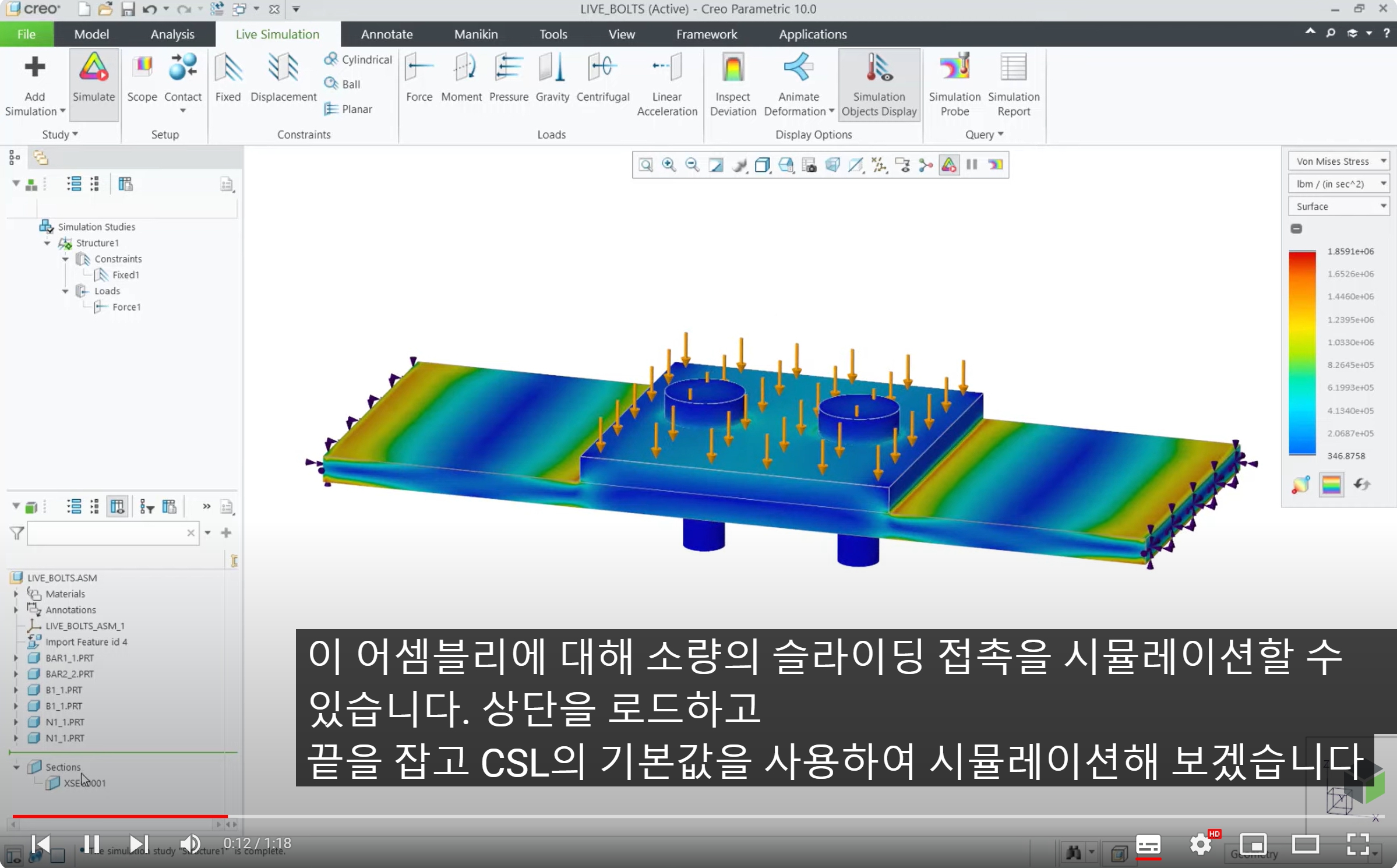The width and height of the screenshot is (1397, 868).
Task: Apply a Linear Acceleration load
Action: click(667, 85)
